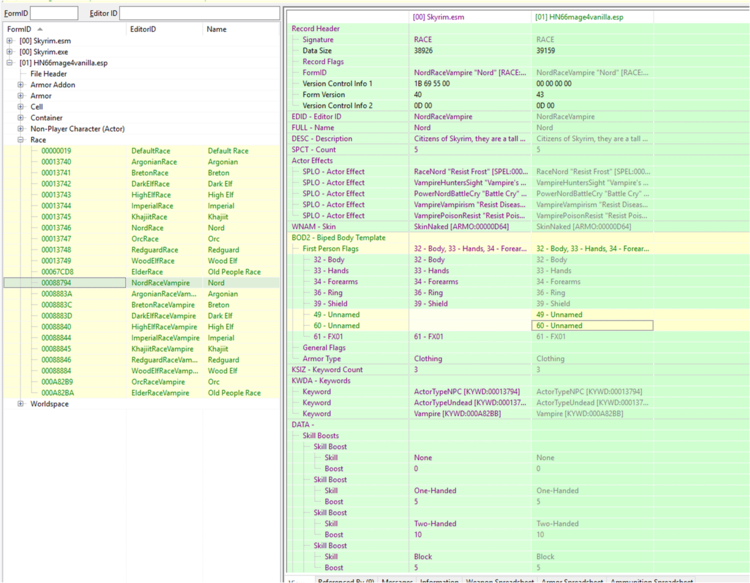Viewport: 750px width, 583px height.
Task: Click the 'FULL - Name' row label
Action: coord(312,128)
